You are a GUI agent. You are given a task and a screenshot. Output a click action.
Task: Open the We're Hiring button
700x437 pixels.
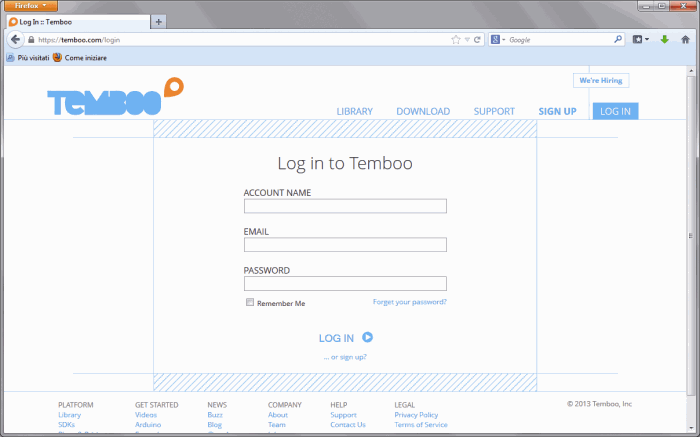(600, 80)
